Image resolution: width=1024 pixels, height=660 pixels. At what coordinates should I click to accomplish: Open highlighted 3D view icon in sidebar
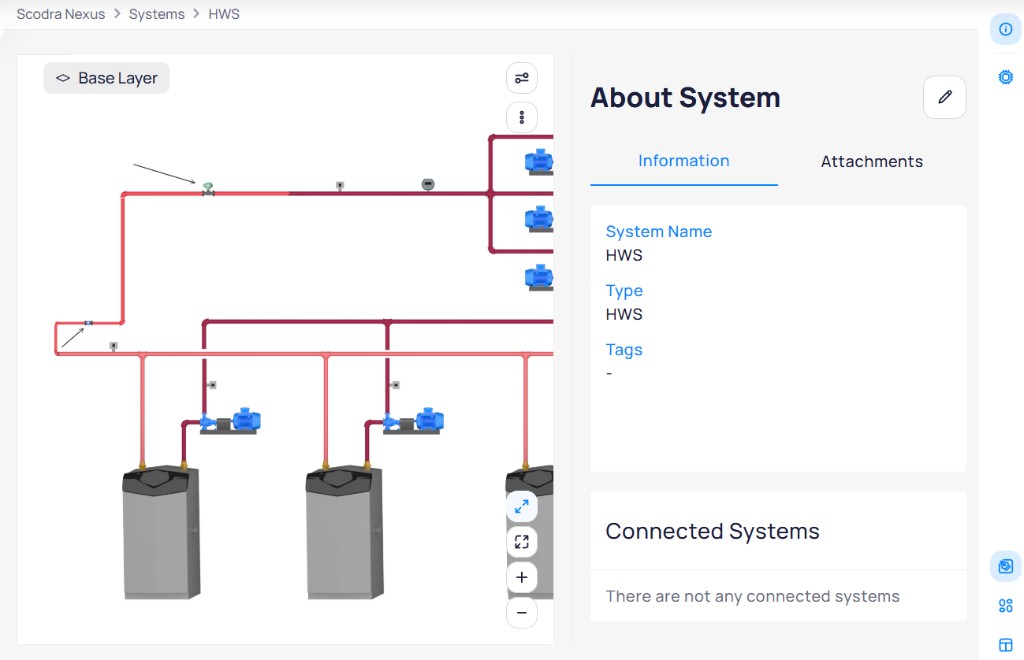(x=1006, y=566)
